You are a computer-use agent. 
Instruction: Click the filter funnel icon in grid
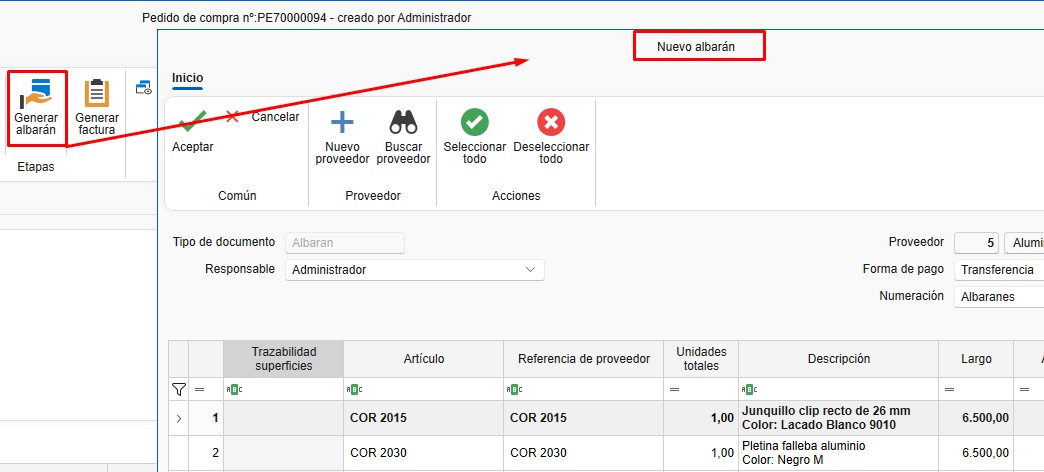click(x=178, y=389)
